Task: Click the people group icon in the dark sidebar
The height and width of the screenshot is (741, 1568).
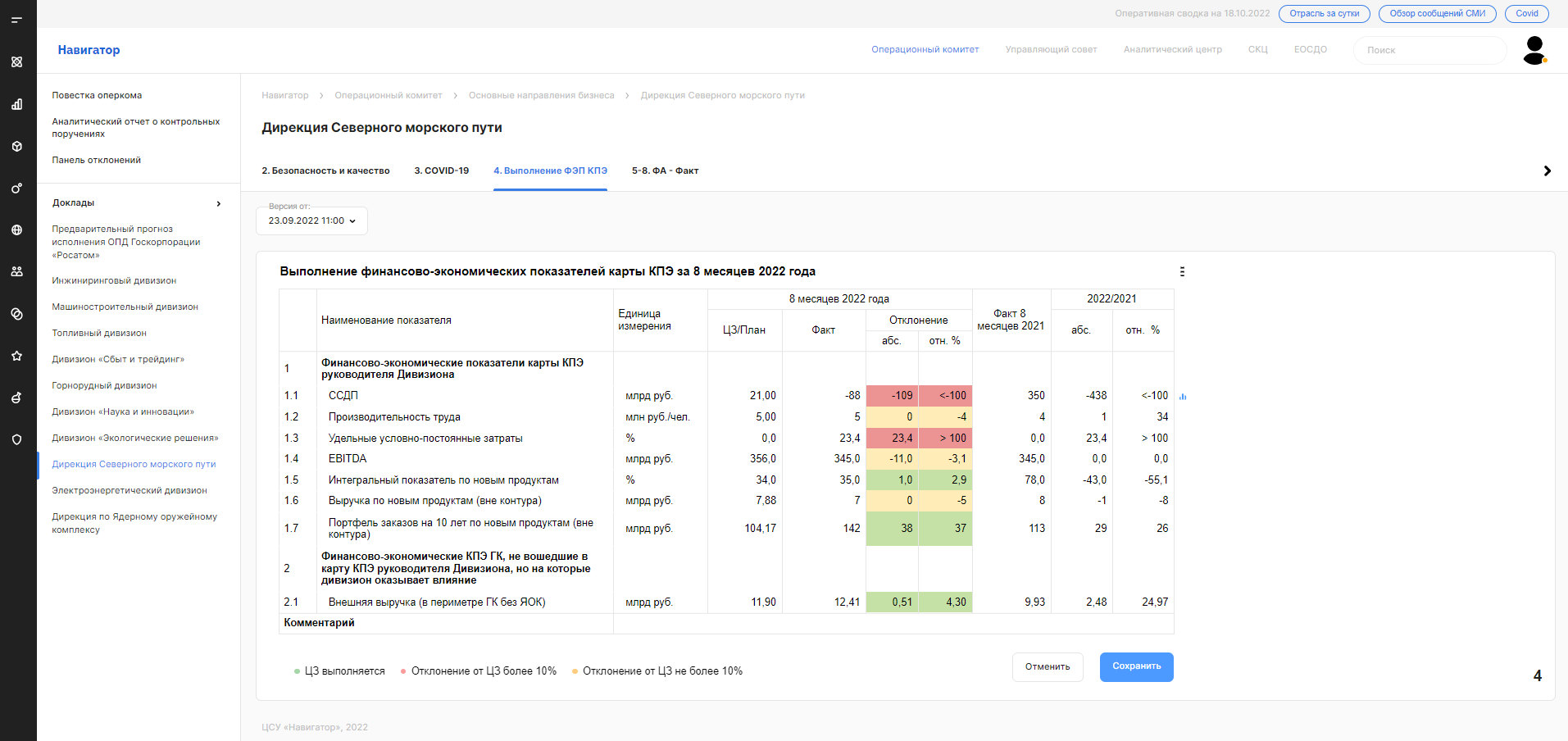Action: pyautogui.click(x=16, y=271)
